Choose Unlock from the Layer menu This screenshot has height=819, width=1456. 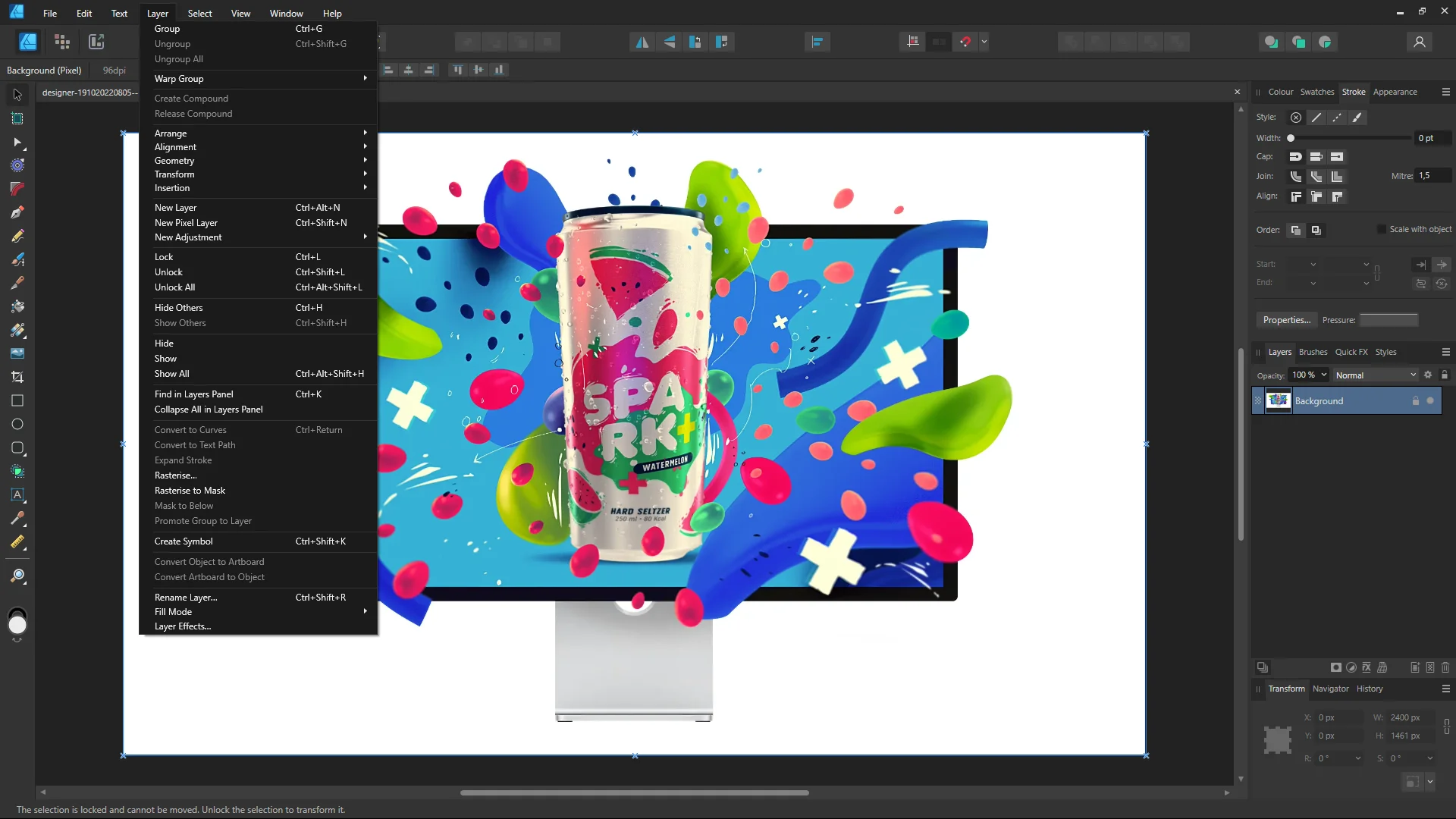pyautogui.click(x=168, y=272)
